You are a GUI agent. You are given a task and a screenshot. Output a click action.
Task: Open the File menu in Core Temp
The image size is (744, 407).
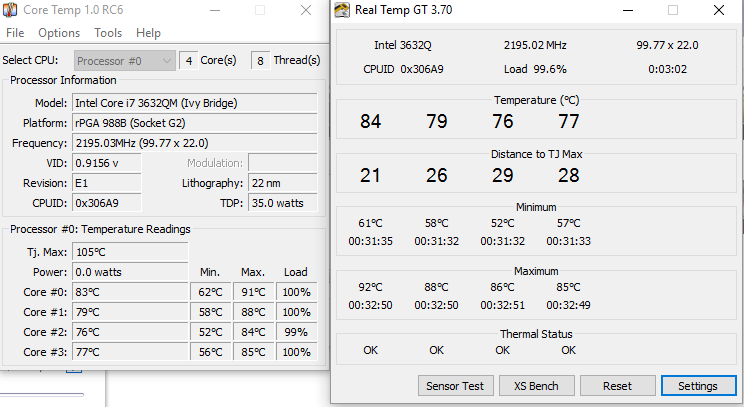tap(15, 33)
